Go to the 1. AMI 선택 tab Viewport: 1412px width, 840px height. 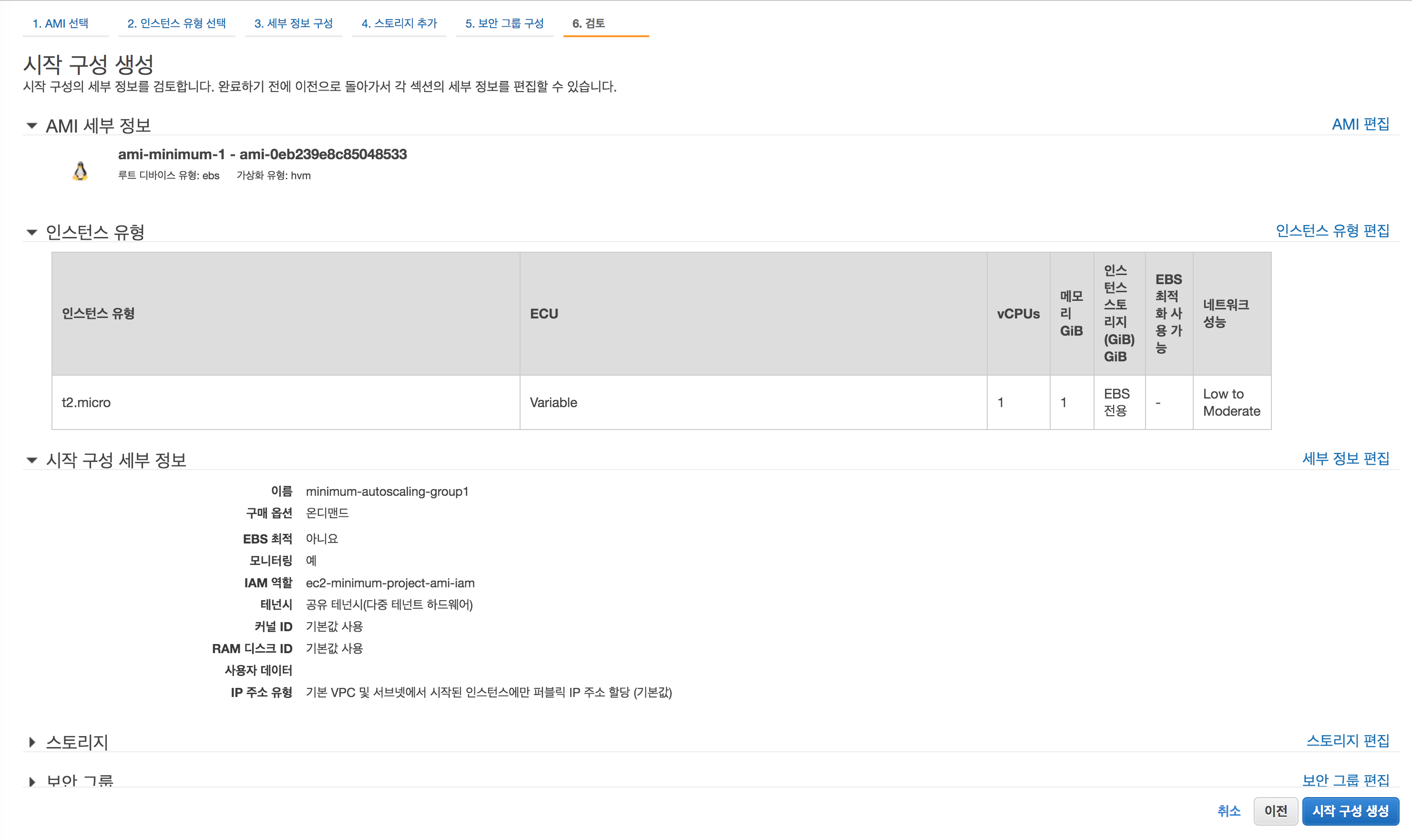coord(61,23)
